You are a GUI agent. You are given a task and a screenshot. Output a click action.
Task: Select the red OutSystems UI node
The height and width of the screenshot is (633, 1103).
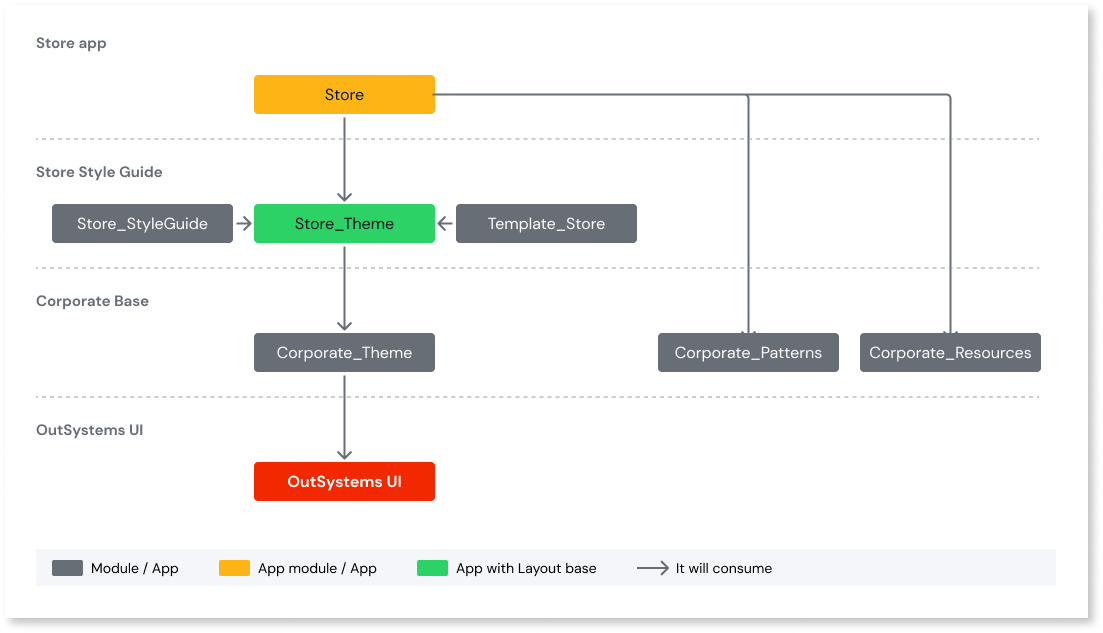point(344,481)
